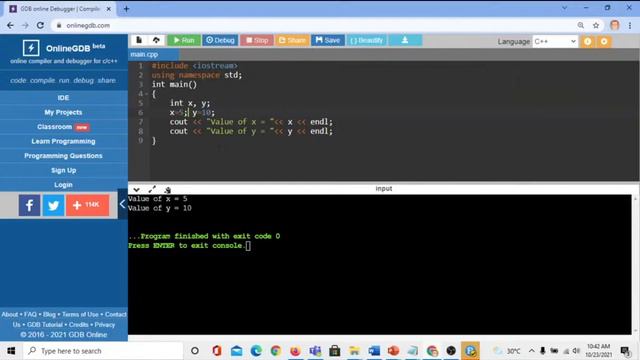Close the GDB online Debugger tab

109,9
